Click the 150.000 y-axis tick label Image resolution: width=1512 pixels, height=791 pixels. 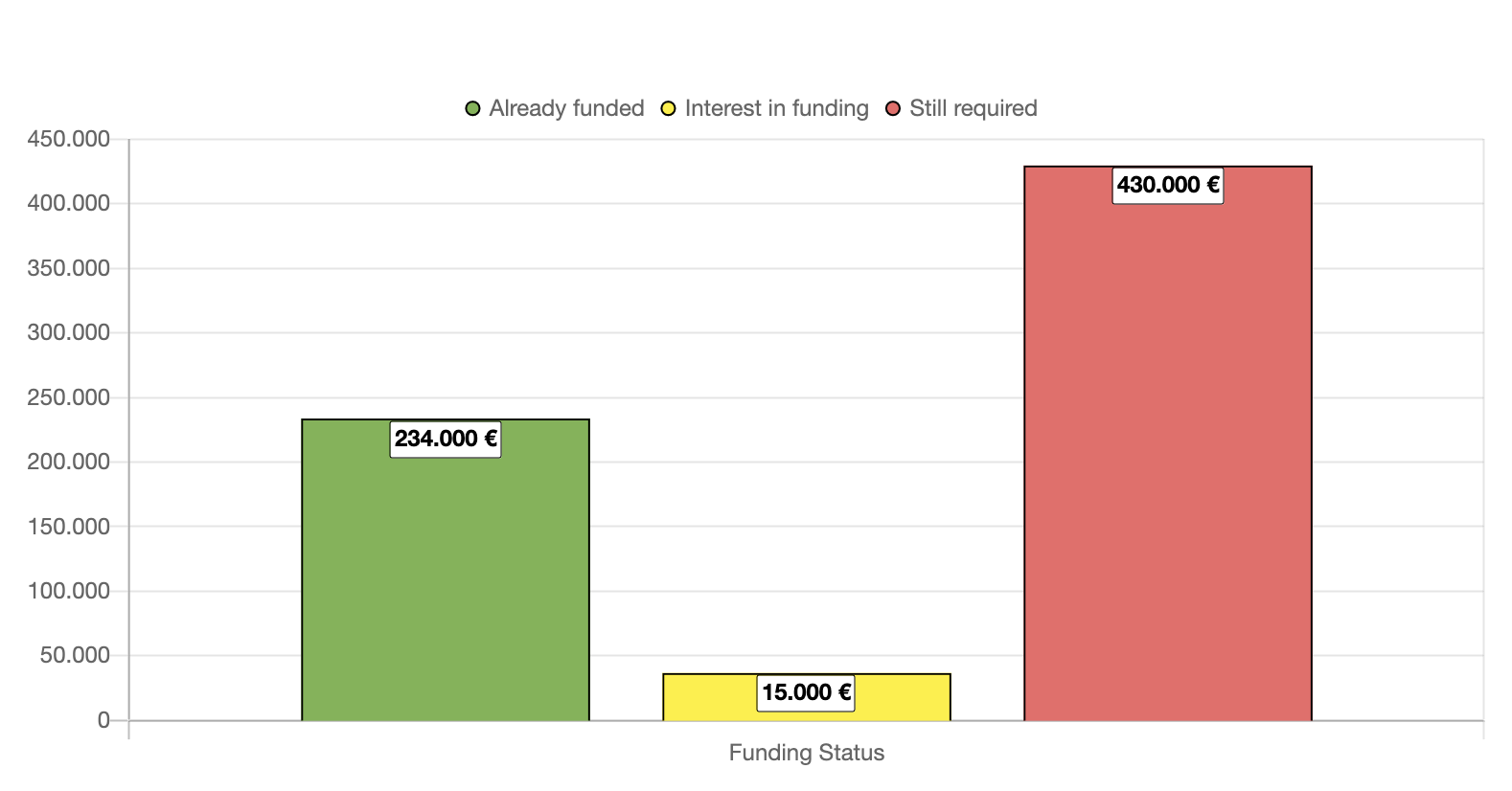[x=69, y=527]
